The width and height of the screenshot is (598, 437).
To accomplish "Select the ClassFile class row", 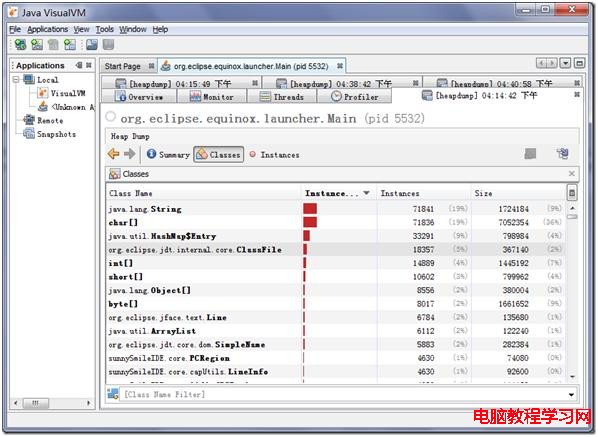I will pos(336,249).
